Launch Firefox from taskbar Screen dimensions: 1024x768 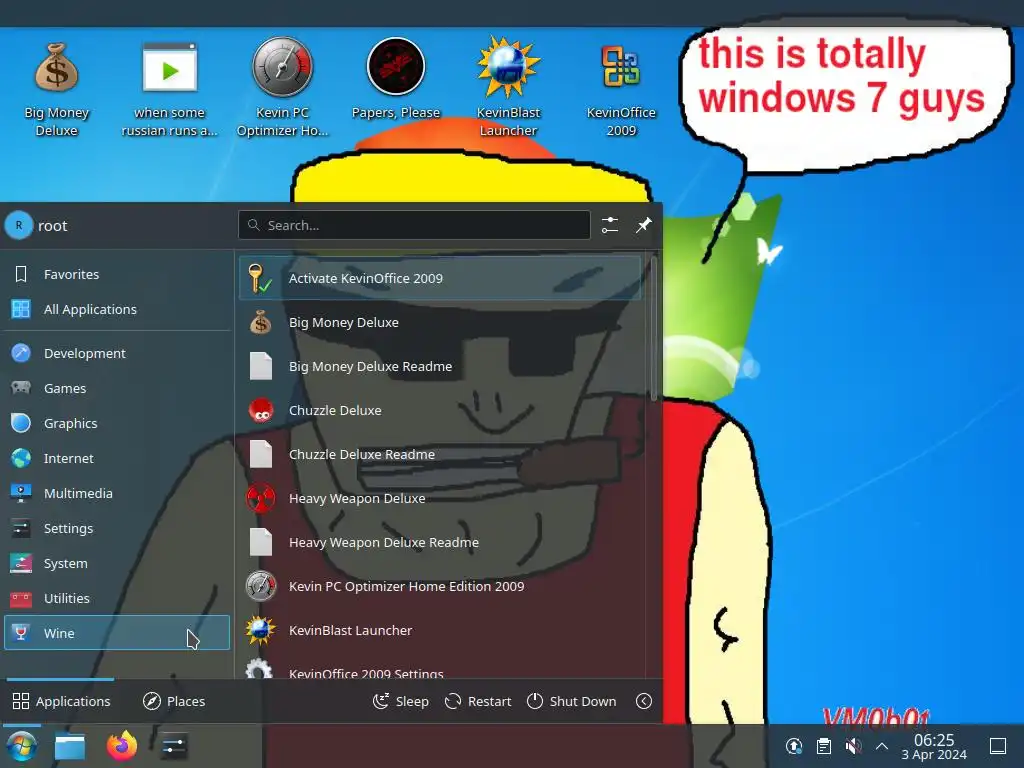[x=122, y=746]
